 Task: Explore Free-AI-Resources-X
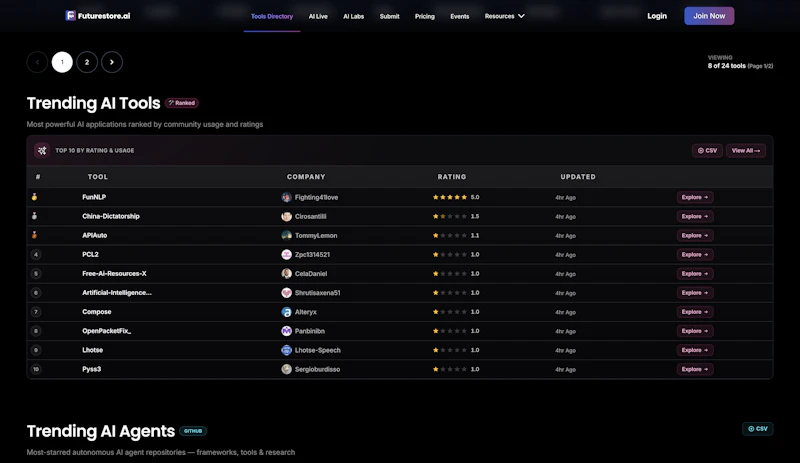click(x=695, y=274)
